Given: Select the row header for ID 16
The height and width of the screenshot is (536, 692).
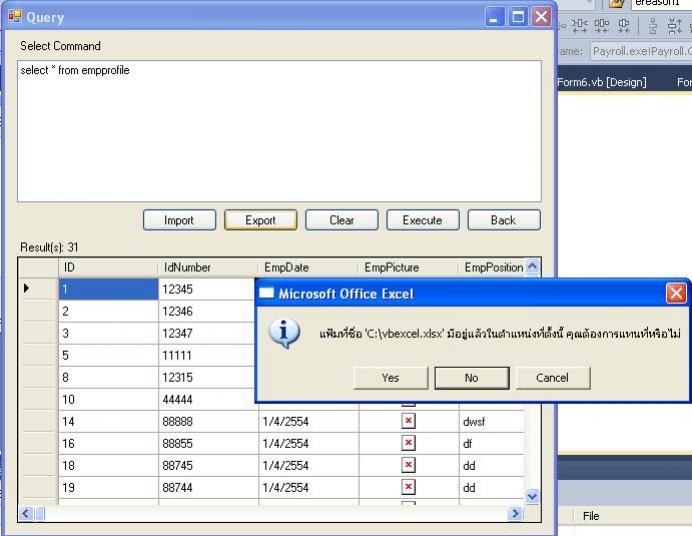Looking at the screenshot, I should click(38, 444).
